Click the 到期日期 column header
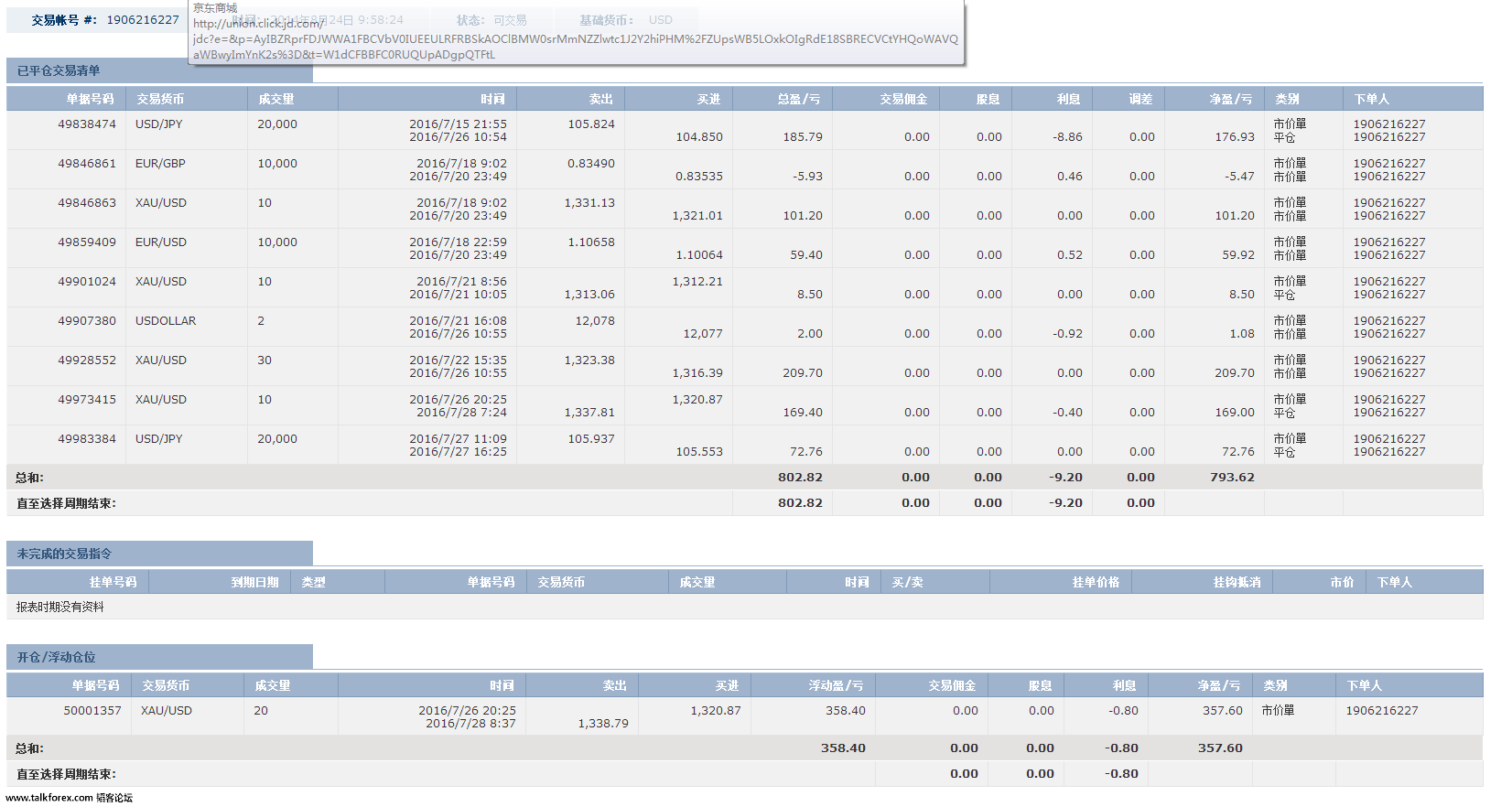 click(254, 582)
